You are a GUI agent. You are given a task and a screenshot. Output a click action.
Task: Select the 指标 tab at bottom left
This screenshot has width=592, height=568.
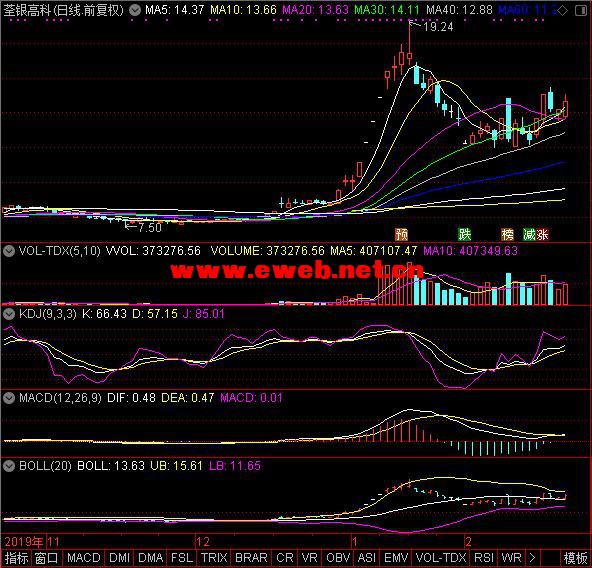16,558
